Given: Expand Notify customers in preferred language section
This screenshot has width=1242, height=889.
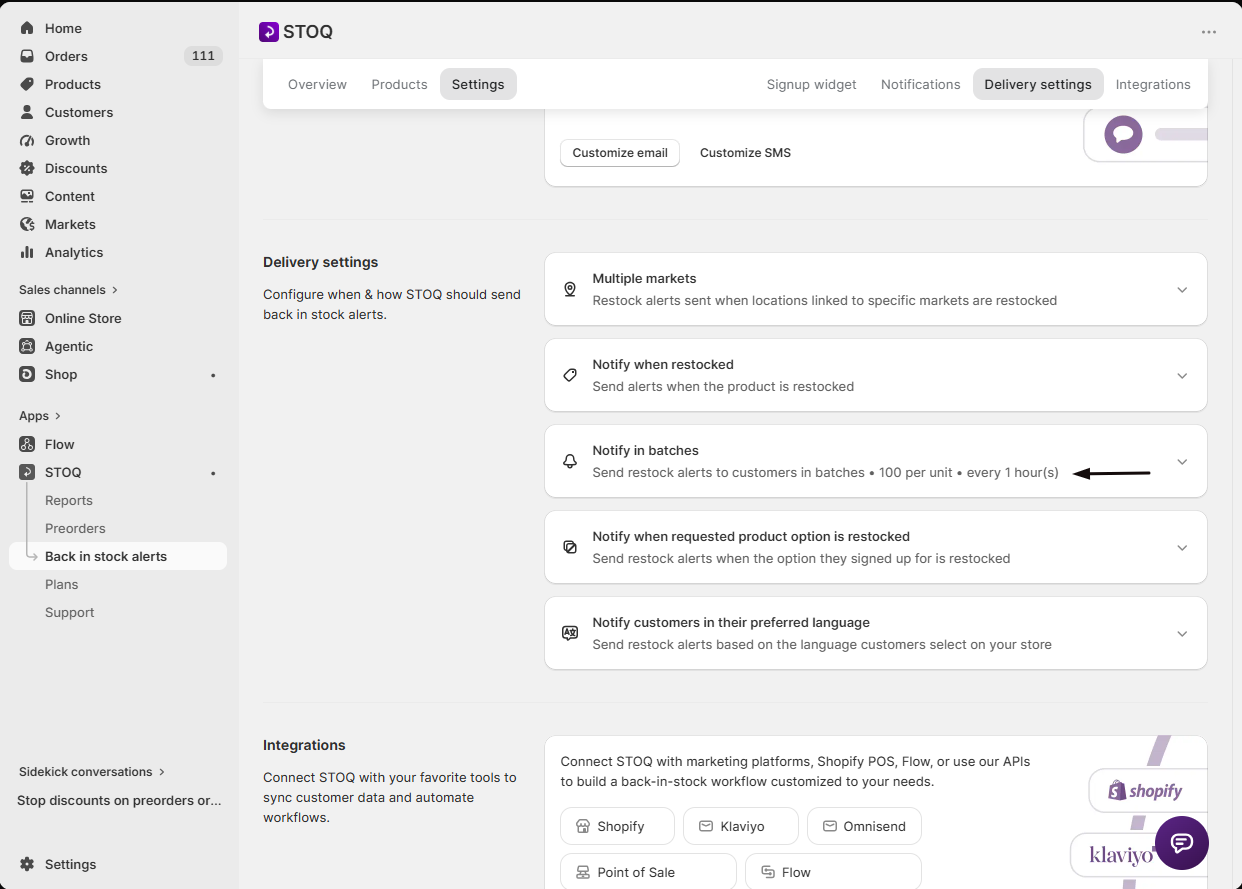Looking at the screenshot, I should coord(1182,633).
